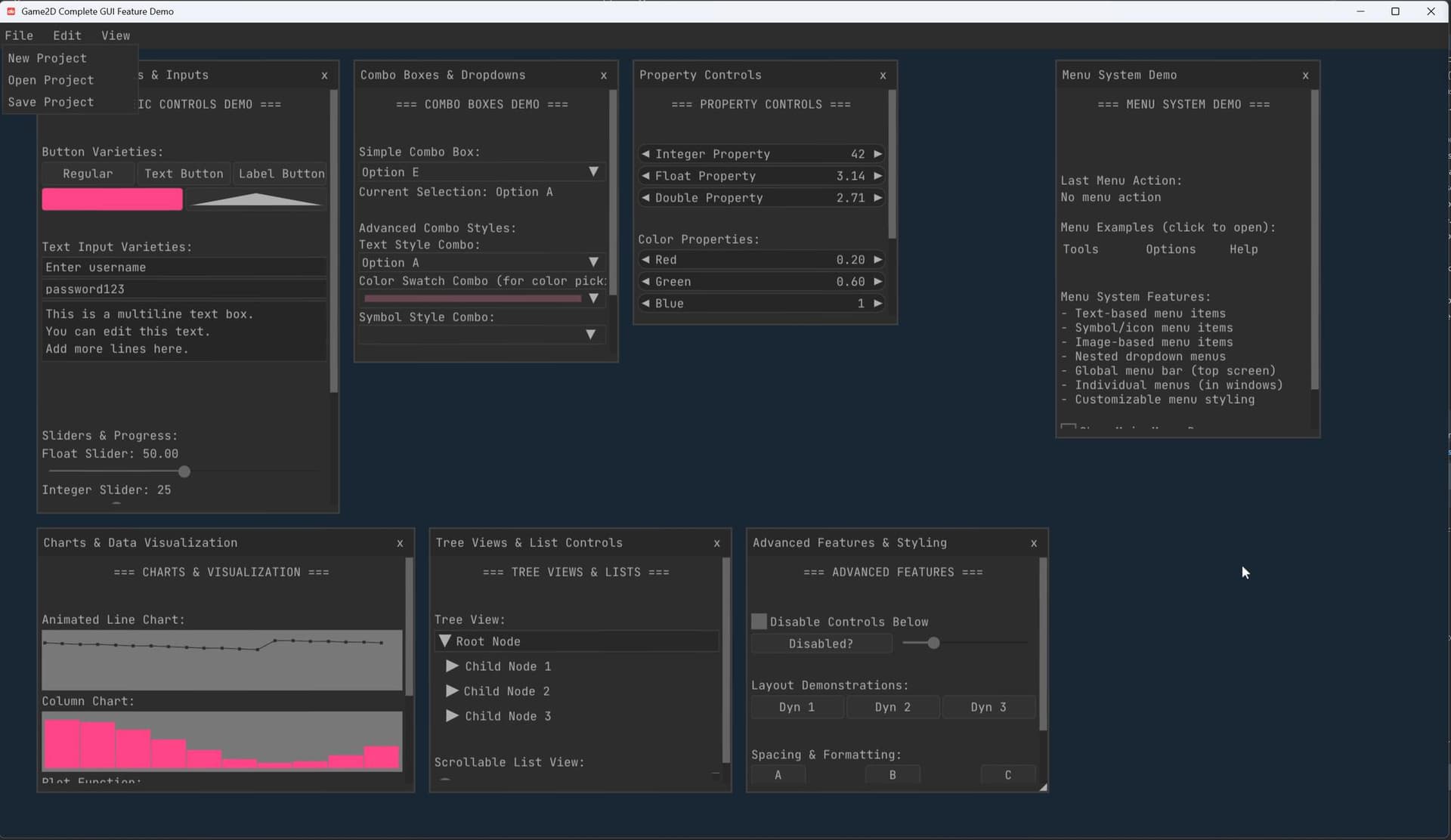Click right arrow on Double Property

pos(877,198)
